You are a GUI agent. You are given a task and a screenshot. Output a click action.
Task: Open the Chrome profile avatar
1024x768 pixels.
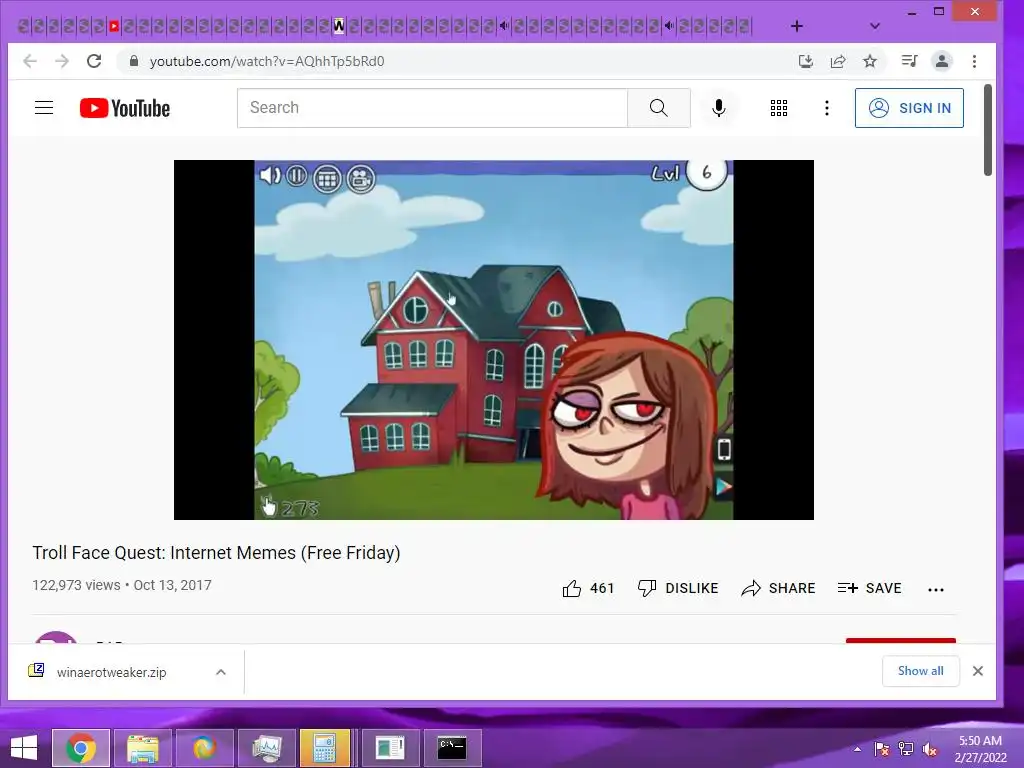point(942,61)
